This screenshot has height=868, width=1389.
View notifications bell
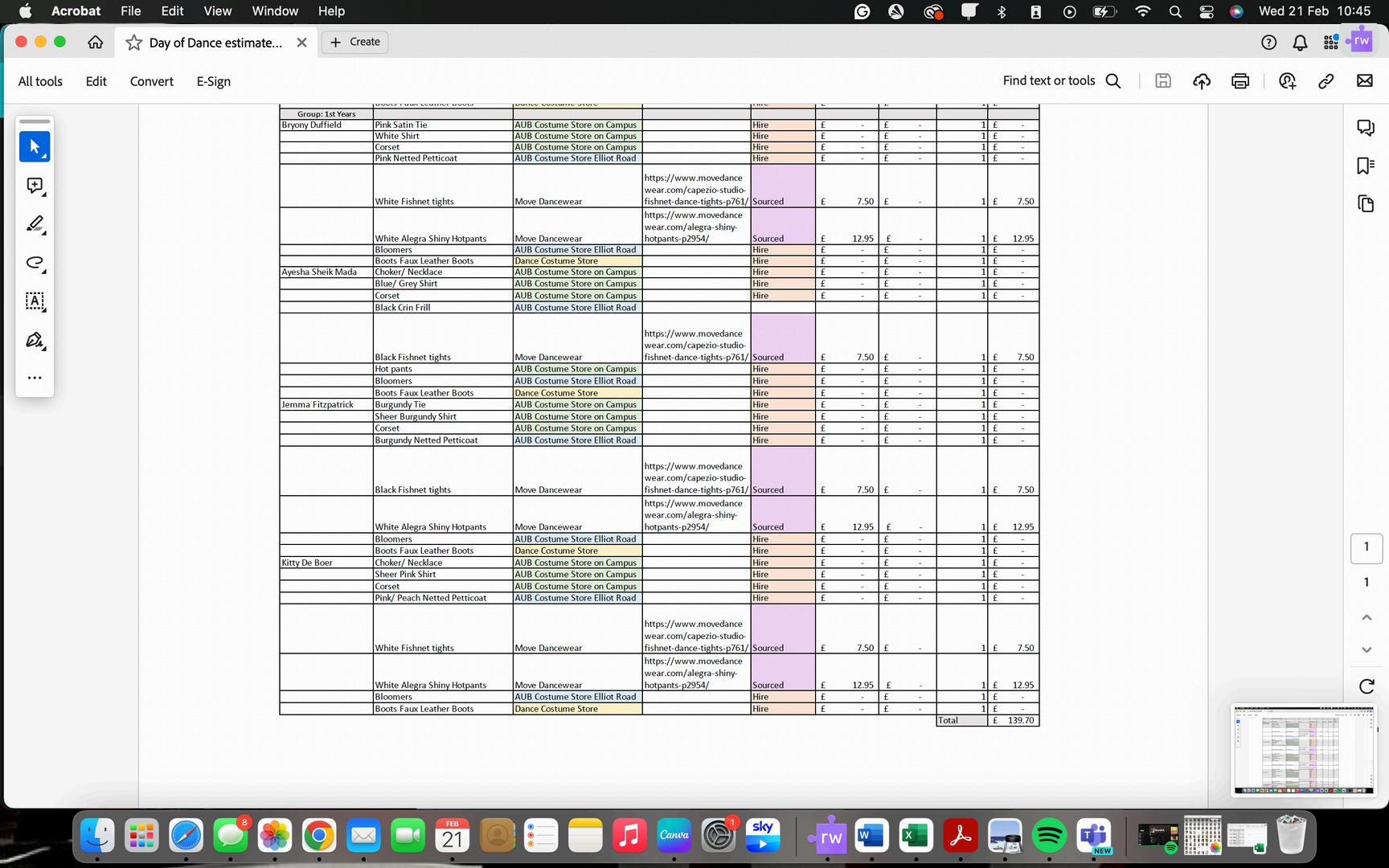[1300, 43]
